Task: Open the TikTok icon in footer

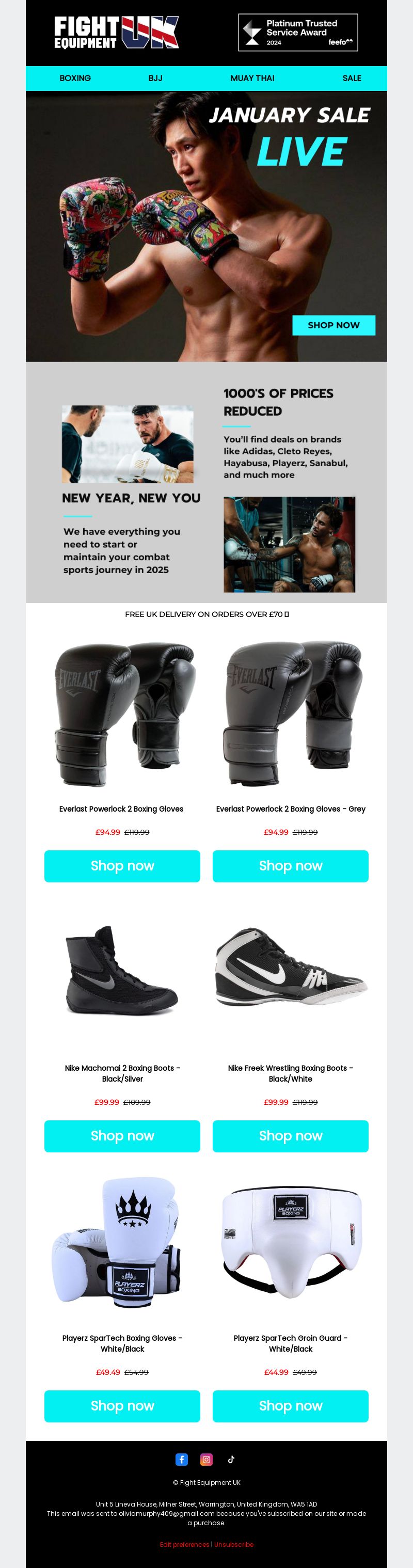Action: click(231, 1459)
